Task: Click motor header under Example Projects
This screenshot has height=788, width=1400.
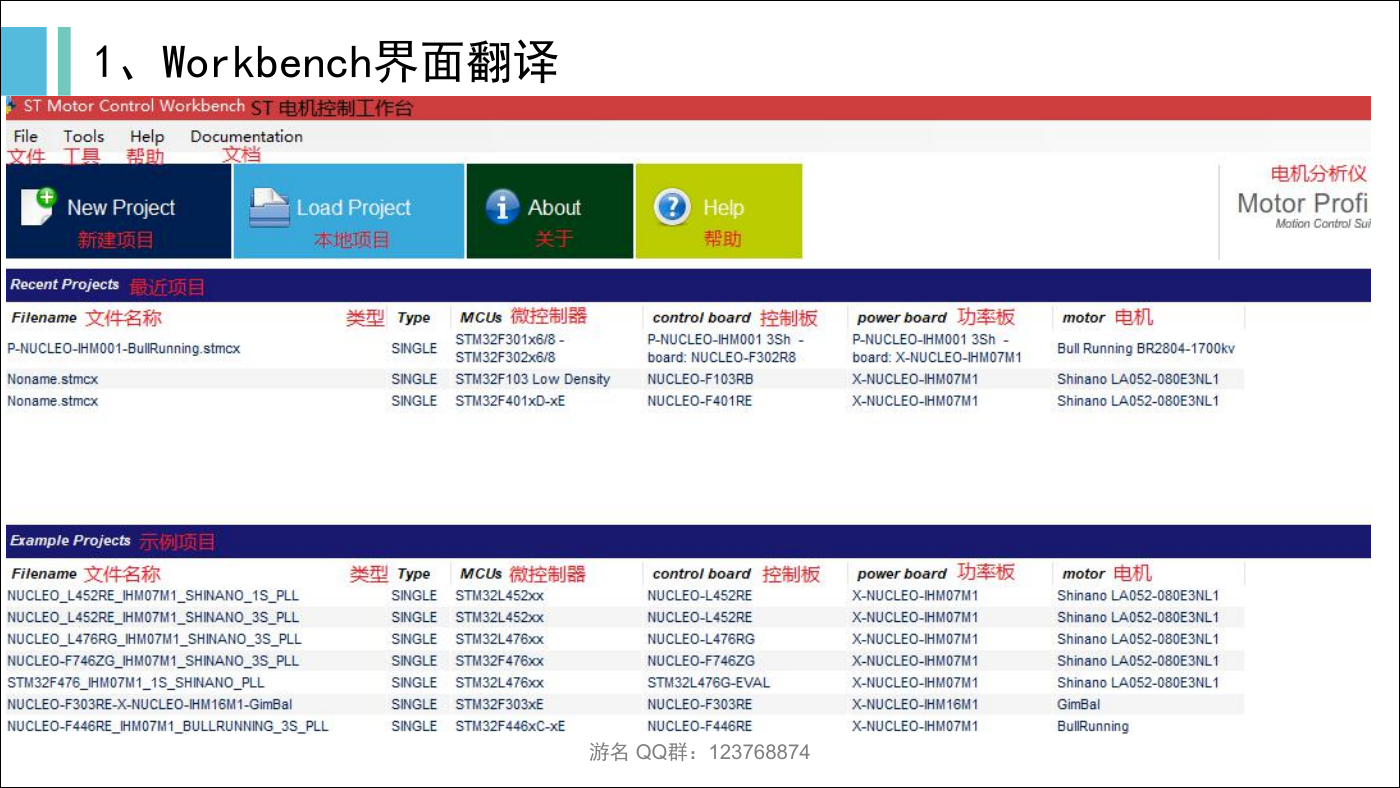Action: pyautogui.click(x=1083, y=574)
